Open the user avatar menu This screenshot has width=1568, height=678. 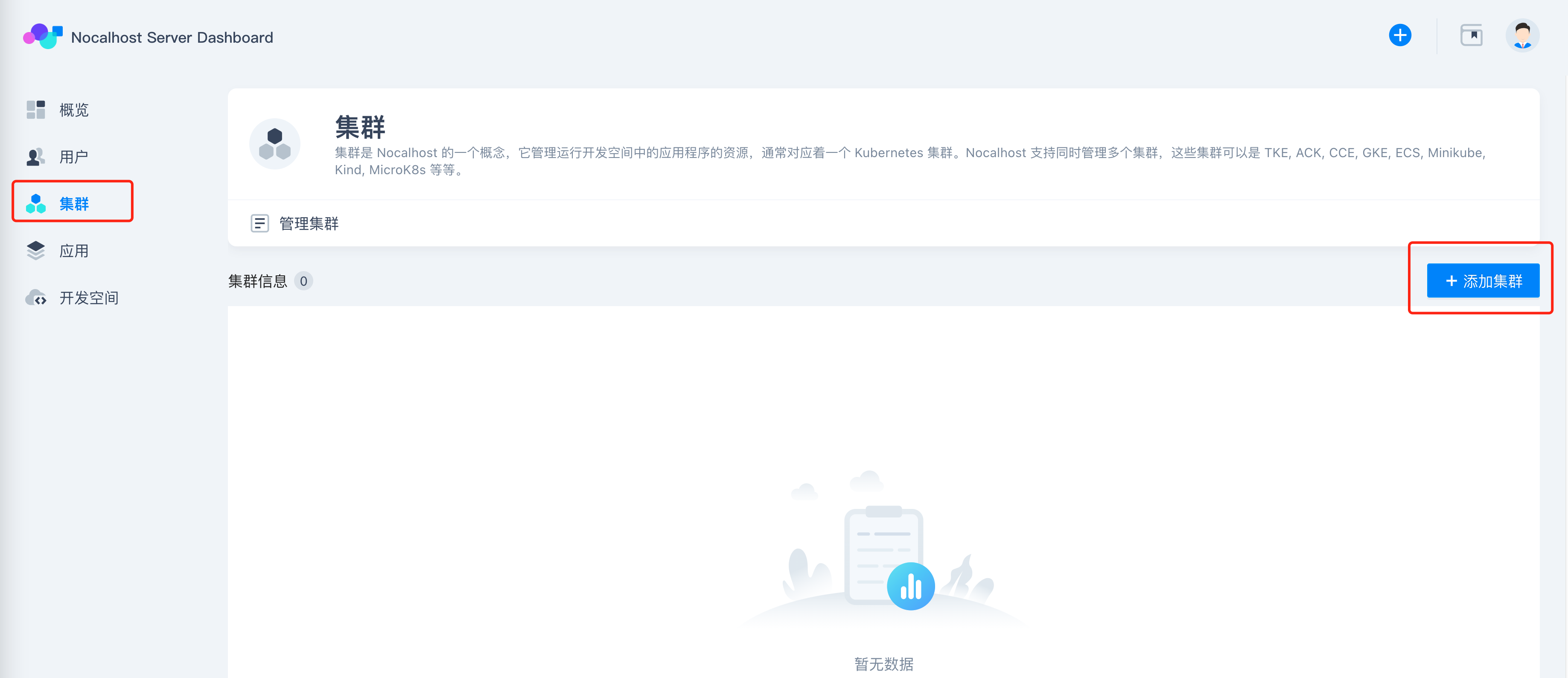click(1522, 35)
